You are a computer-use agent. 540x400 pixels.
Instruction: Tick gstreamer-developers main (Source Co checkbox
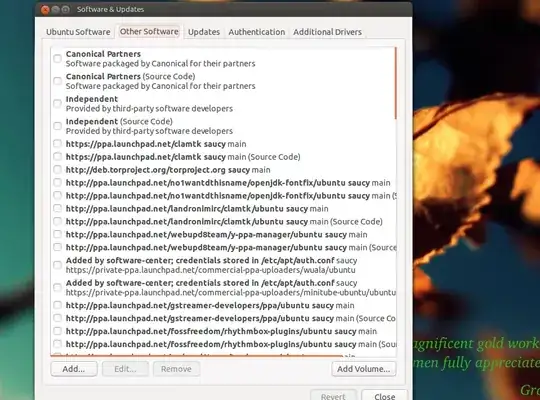58,318
